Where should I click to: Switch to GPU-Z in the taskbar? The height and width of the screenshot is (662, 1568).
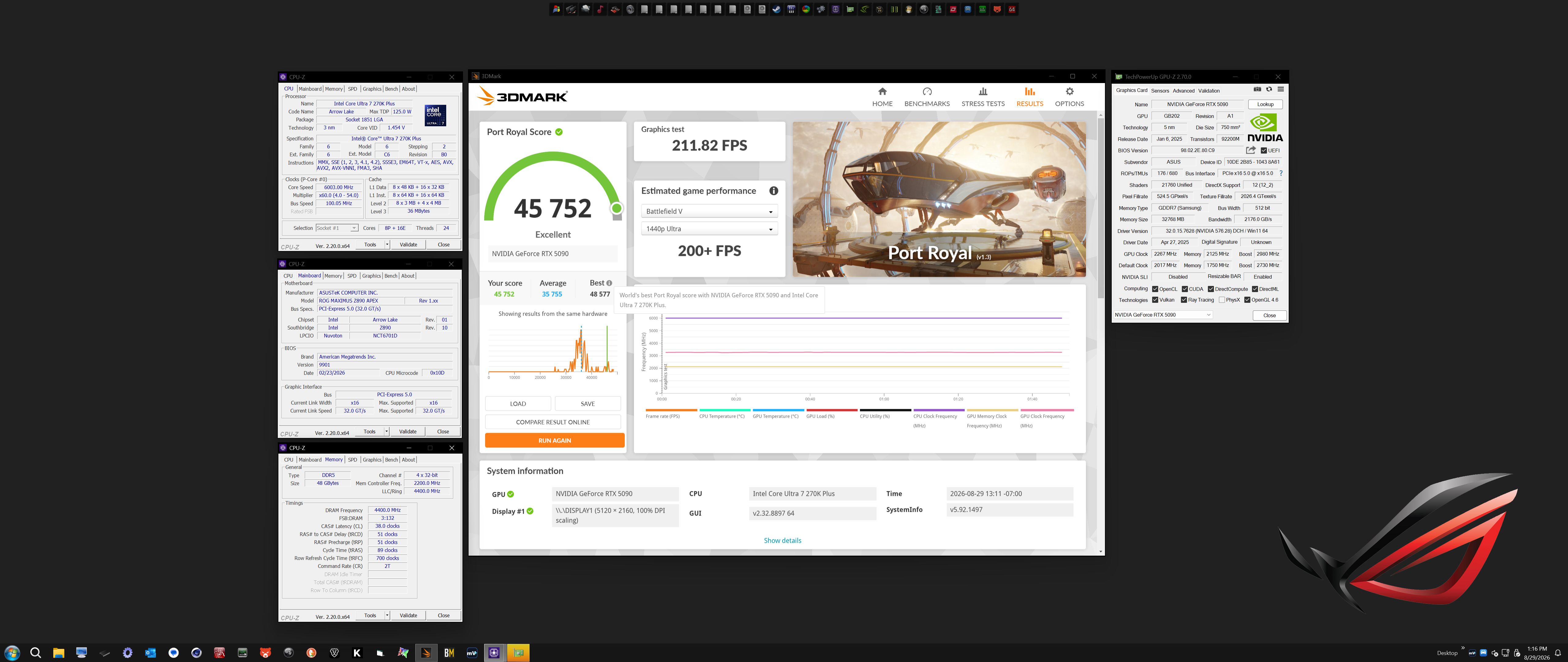518,653
